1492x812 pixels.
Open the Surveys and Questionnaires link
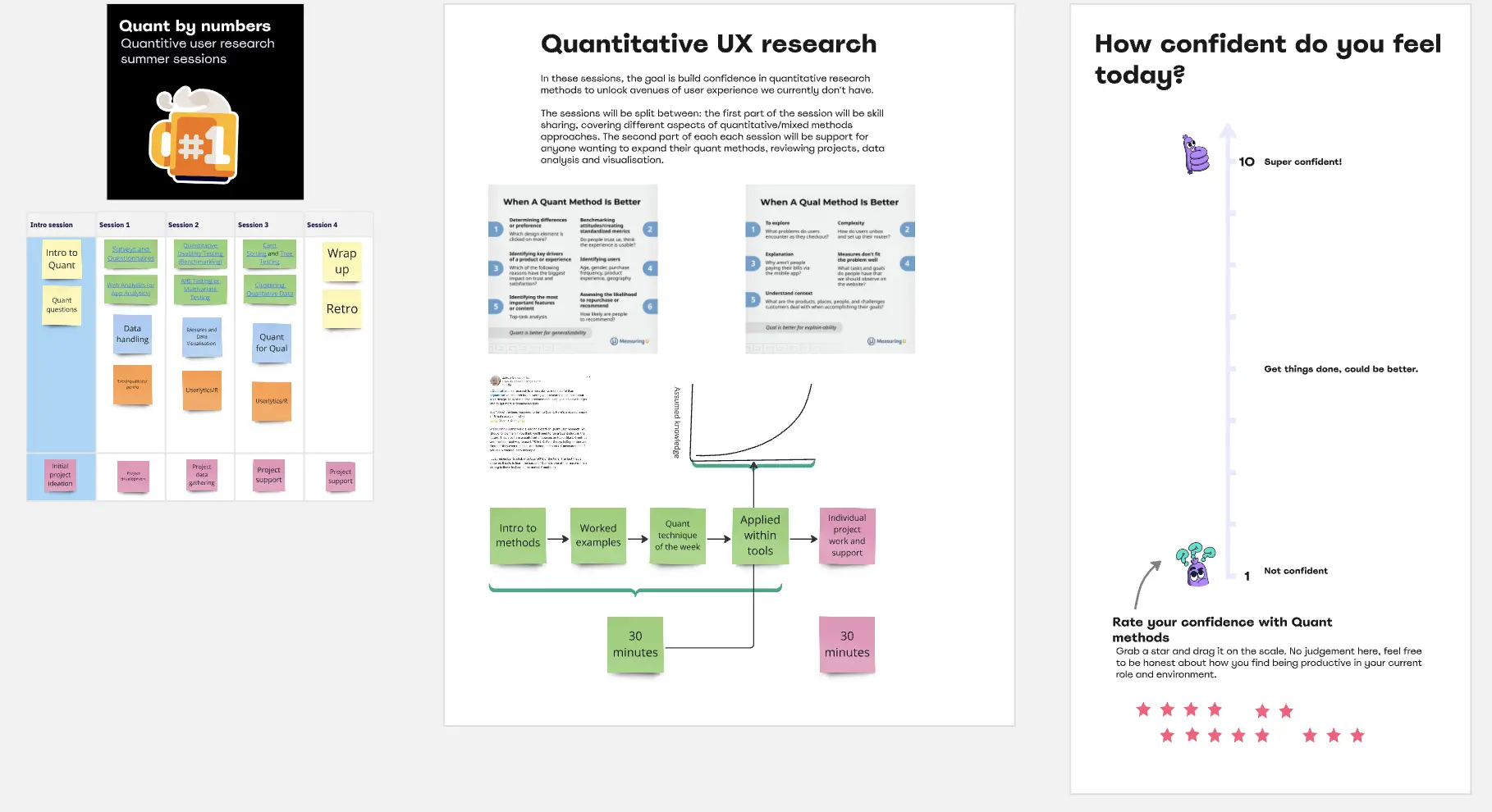pyautogui.click(x=131, y=253)
